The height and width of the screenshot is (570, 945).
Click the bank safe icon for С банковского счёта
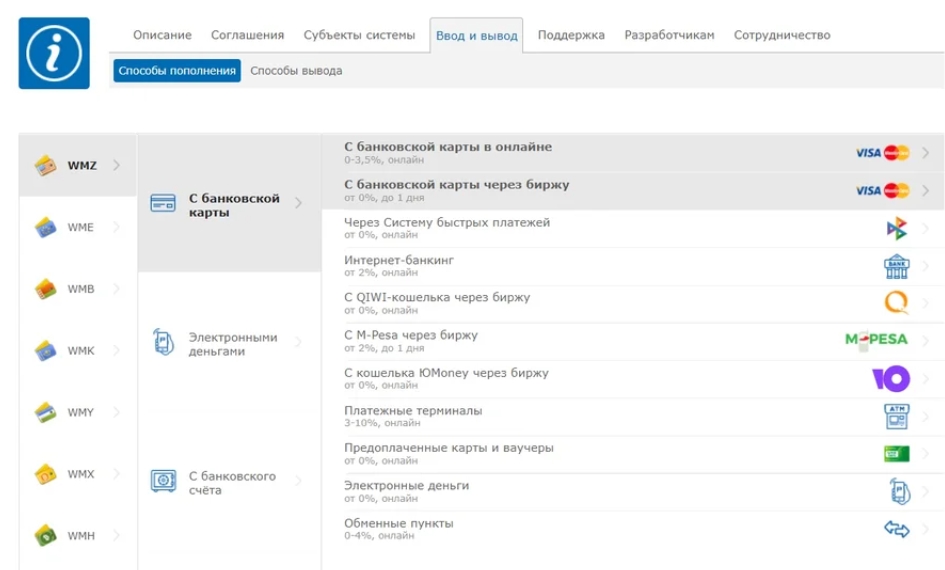163,481
